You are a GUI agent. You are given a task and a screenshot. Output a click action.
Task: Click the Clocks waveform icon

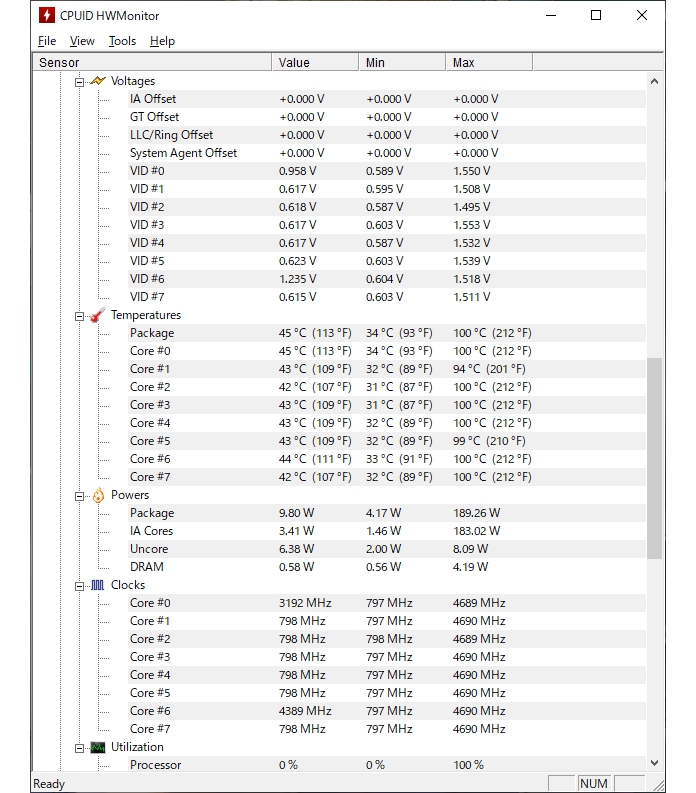[x=98, y=585]
